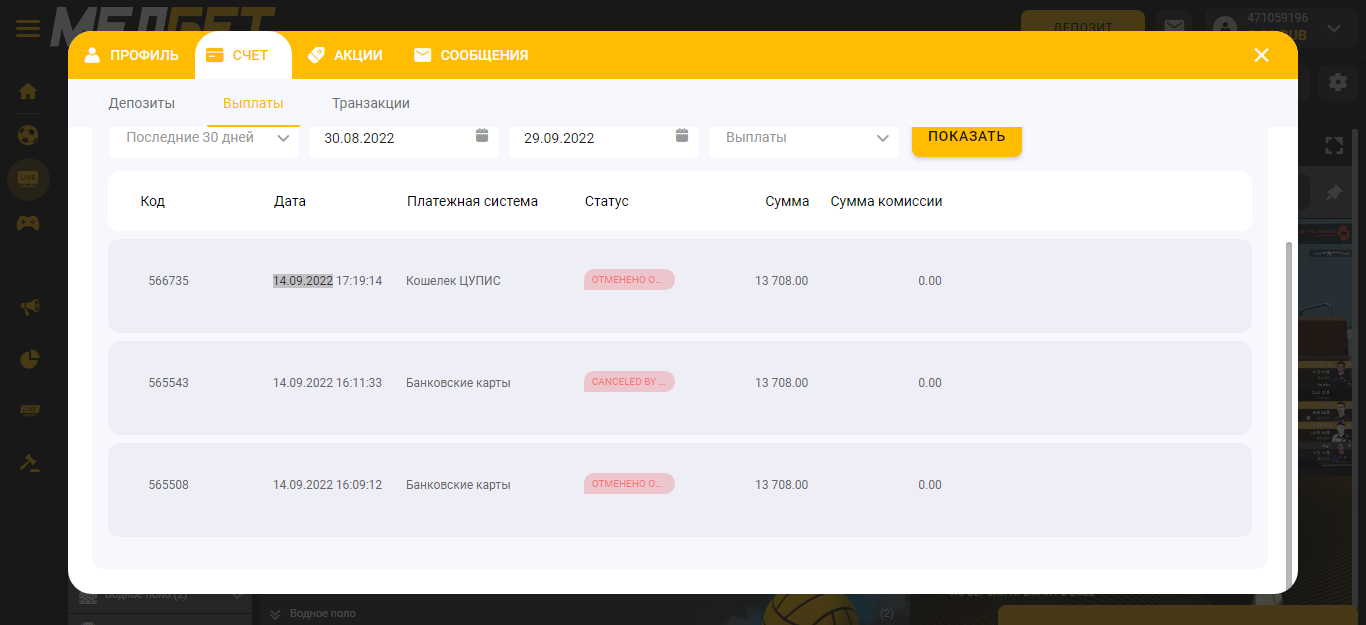Open the pie chart statistics icon
Screen dimensions: 1366x625
[29, 359]
